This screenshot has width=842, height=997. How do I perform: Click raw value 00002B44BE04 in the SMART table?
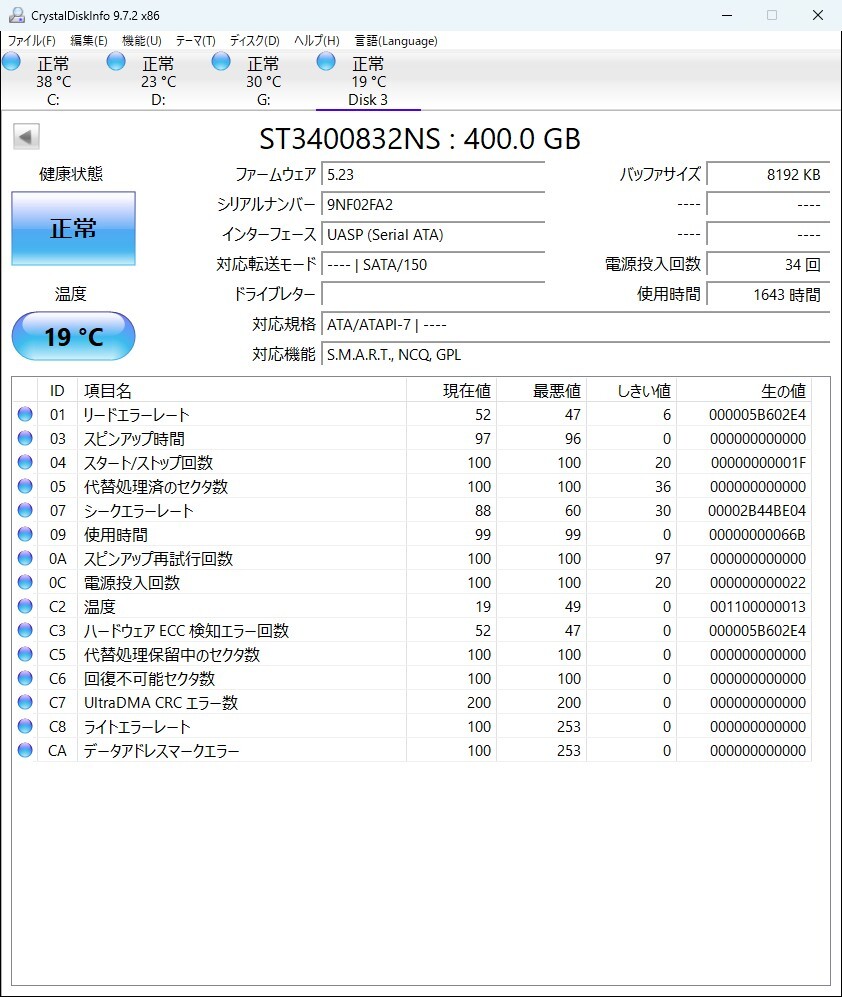[x=757, y=511]
